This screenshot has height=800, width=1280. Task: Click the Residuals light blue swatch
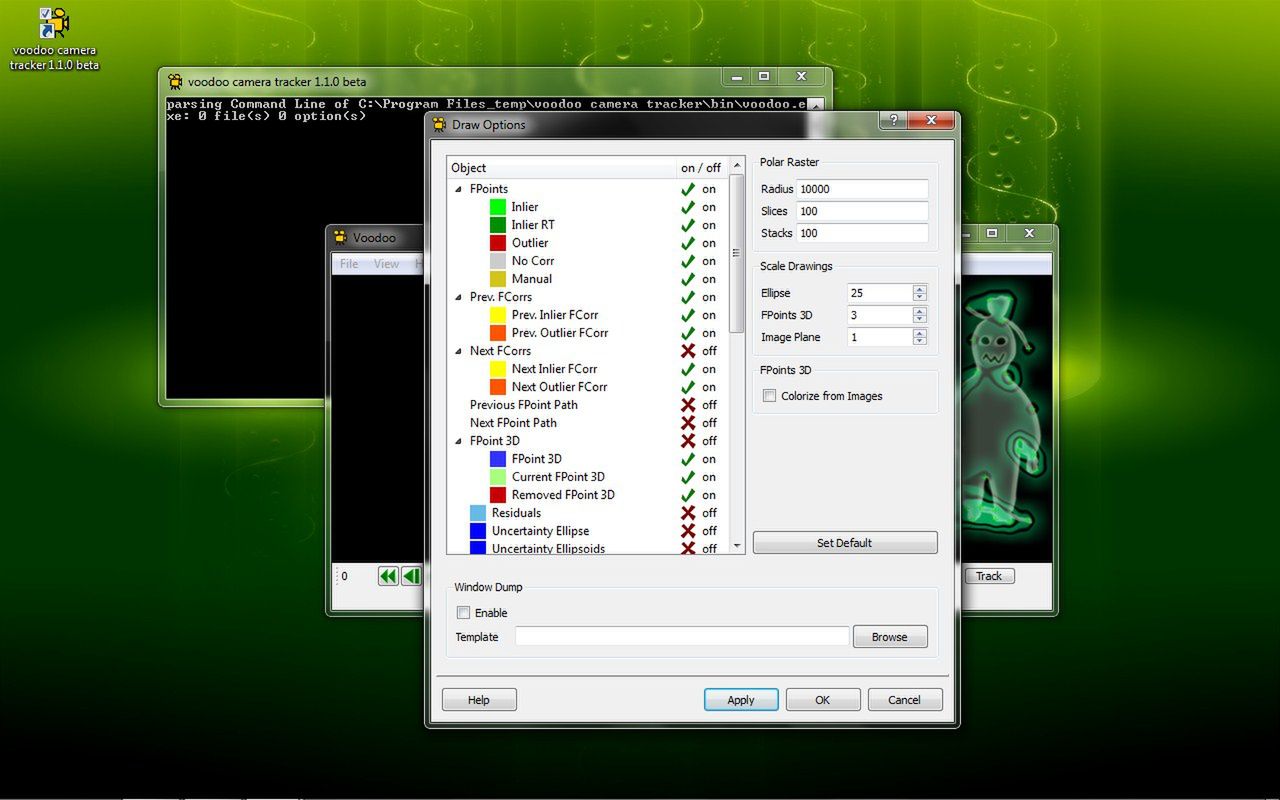pos(478,513)
